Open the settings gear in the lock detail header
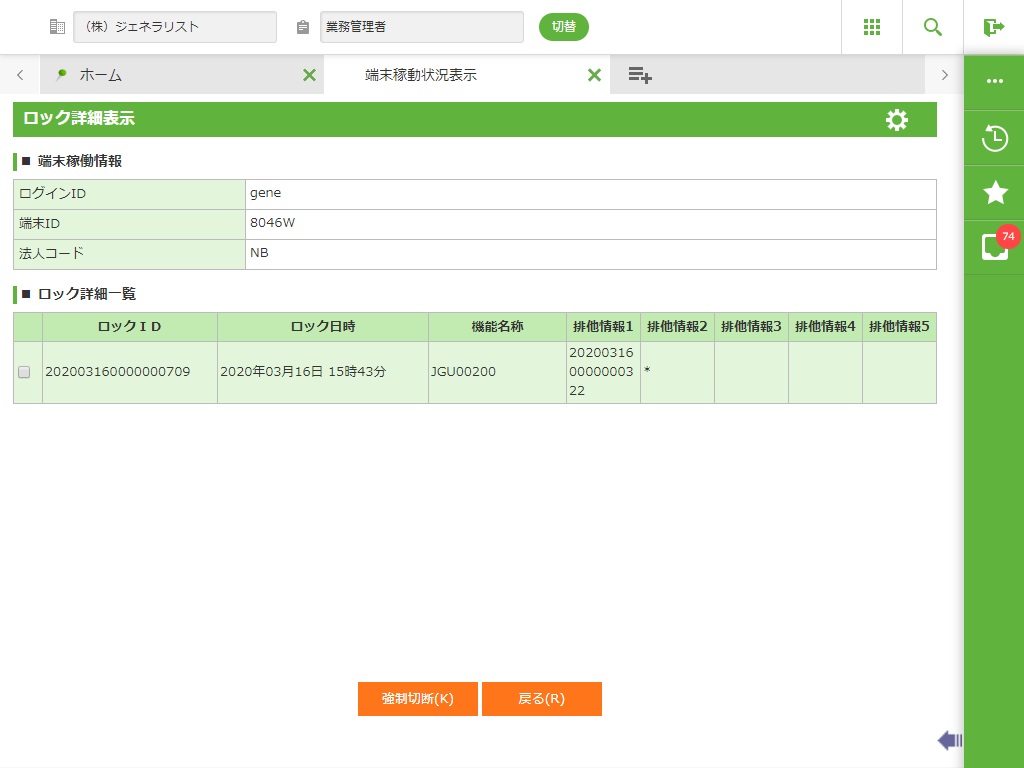 tap(897, 120)
